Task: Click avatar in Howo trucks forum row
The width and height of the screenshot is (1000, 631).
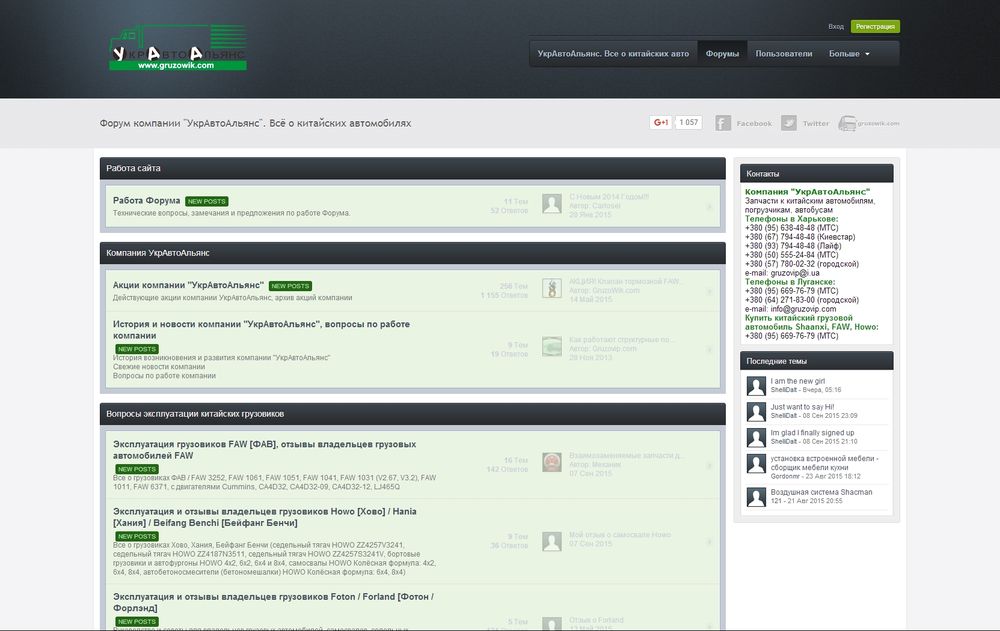Action: [552, 541]
